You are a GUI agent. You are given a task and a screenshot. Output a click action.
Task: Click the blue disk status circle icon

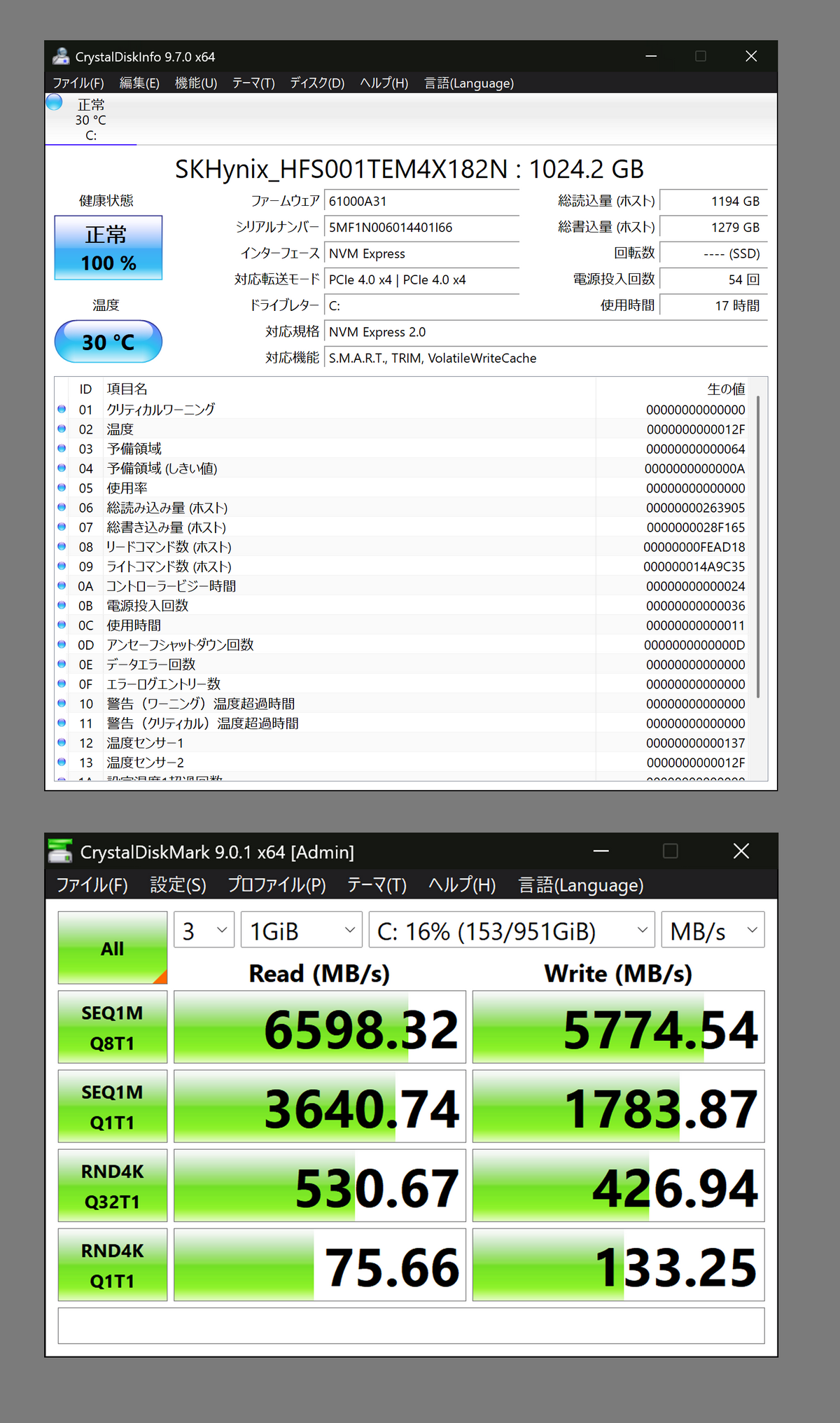54,102
